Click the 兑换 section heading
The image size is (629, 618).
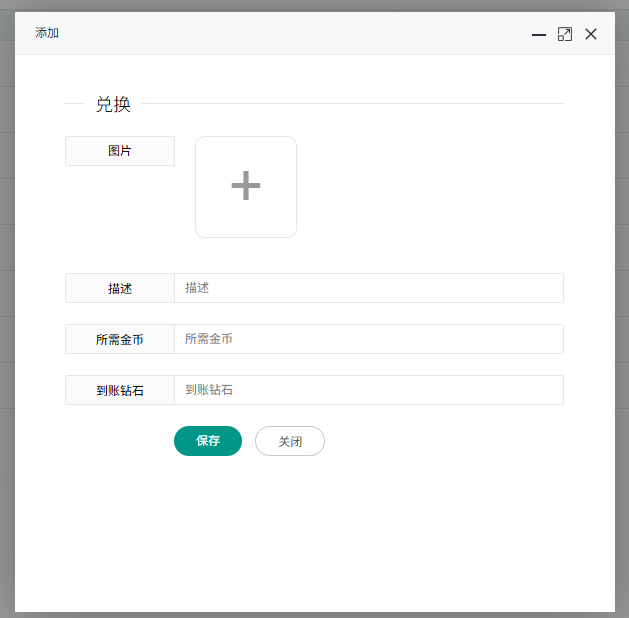(x=113, y=104)
